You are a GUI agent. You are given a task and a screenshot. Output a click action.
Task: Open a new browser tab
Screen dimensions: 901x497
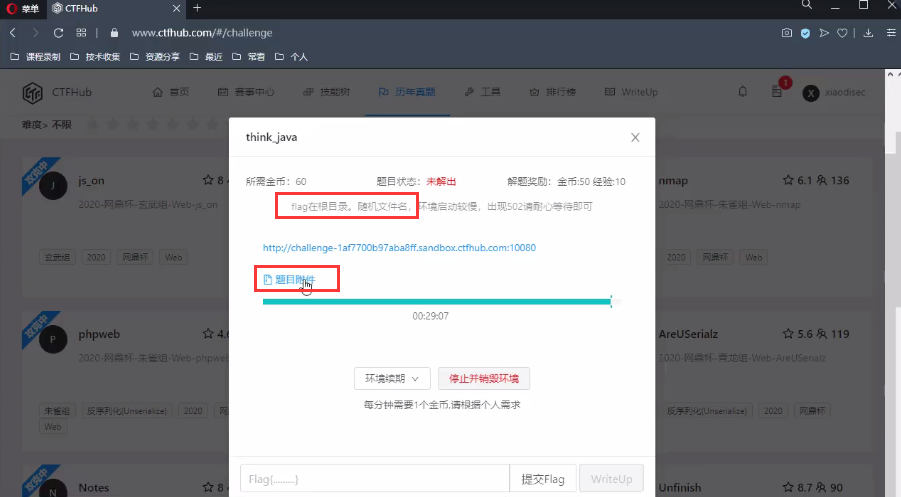(x=197, y=8)
